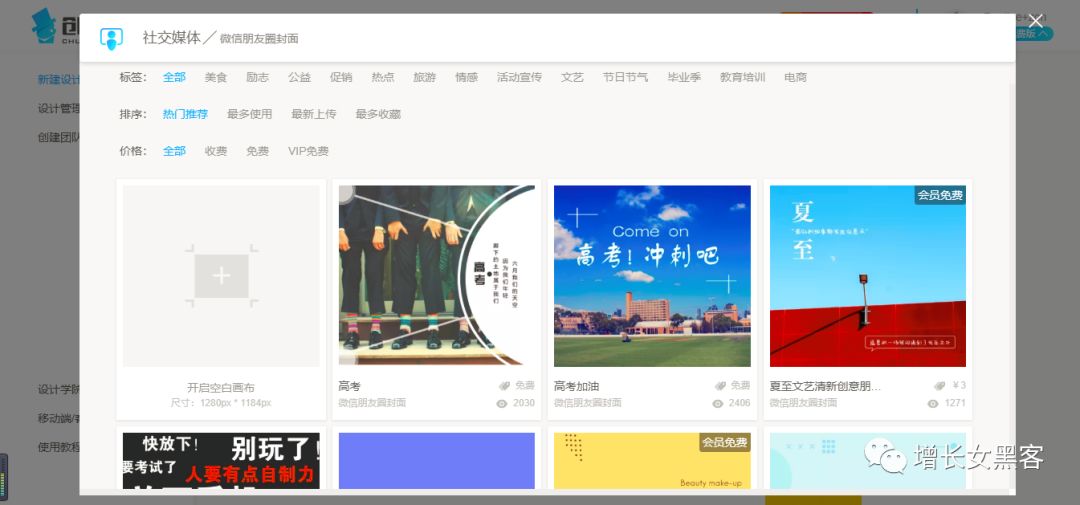Filter templates by 情感 tag

coord(466,77)
